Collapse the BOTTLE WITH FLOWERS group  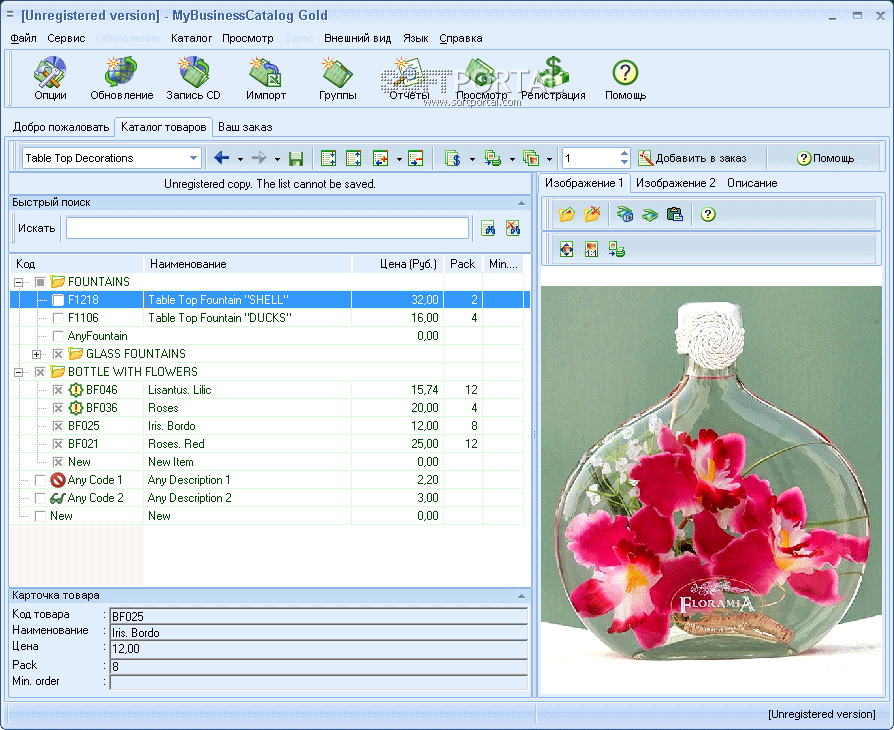19,372
